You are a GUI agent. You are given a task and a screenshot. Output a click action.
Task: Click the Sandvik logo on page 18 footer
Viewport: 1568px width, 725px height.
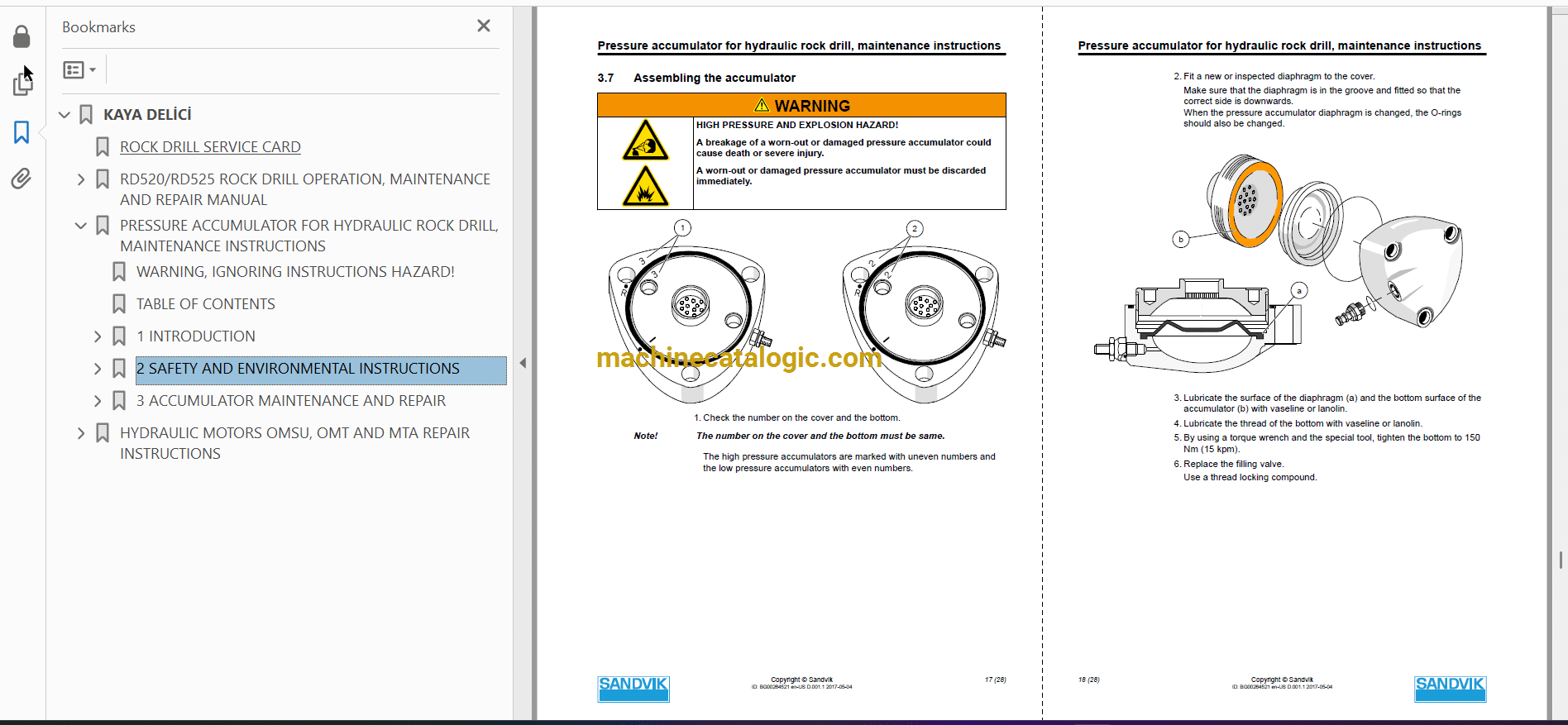tap(1450, 689)
